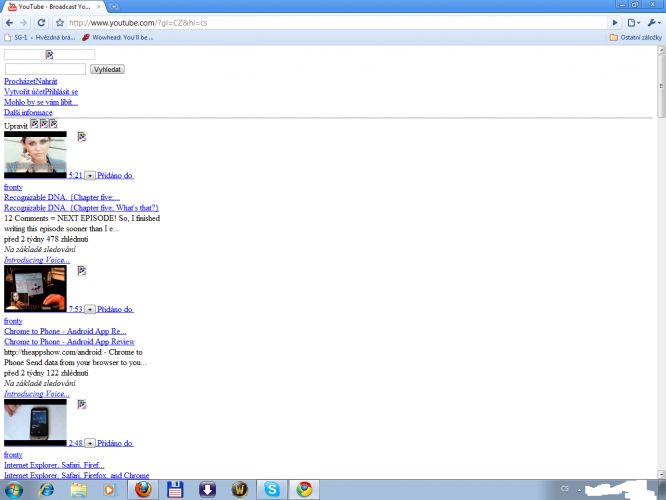This screenshot has height=500, width=666.
Task: Open second Introducing Voice... link below Chrome video
Action: coord(37,394)
